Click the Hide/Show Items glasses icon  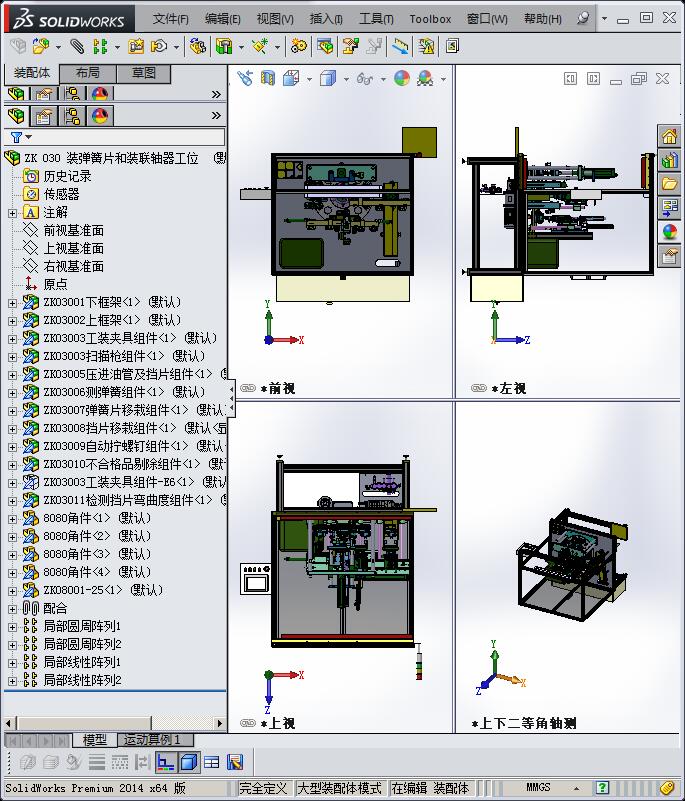pos(365,79)
